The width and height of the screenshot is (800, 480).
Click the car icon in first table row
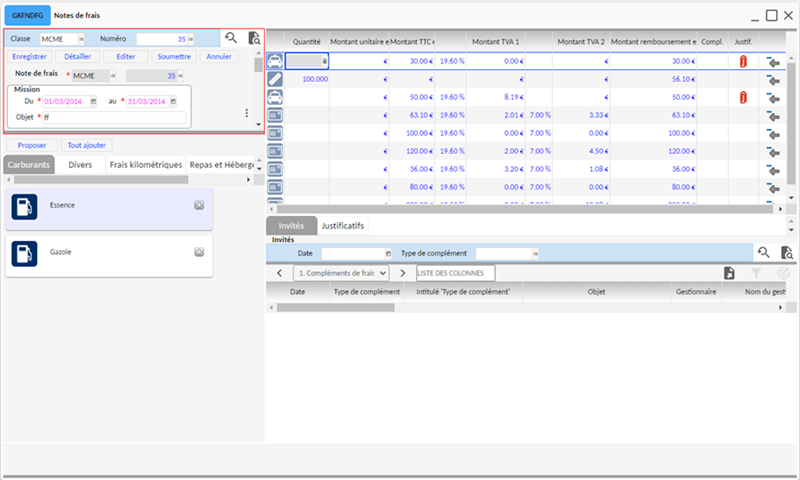coord(275,61)
